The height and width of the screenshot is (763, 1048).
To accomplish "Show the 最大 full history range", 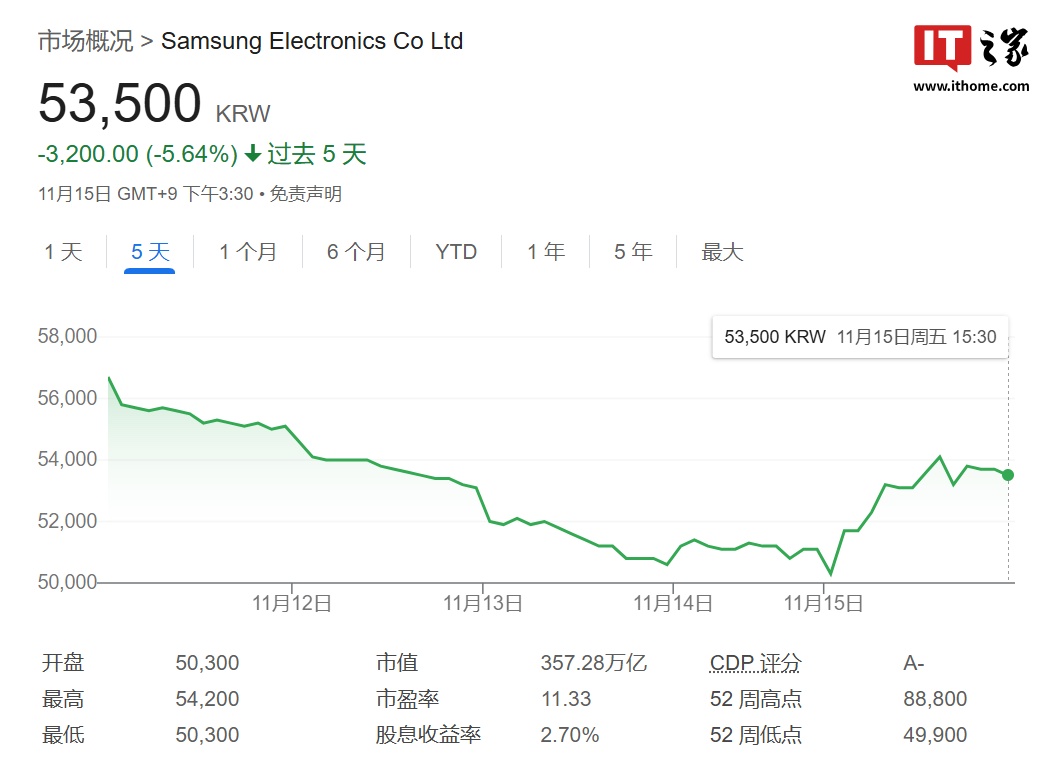I will tap(722, 252).
